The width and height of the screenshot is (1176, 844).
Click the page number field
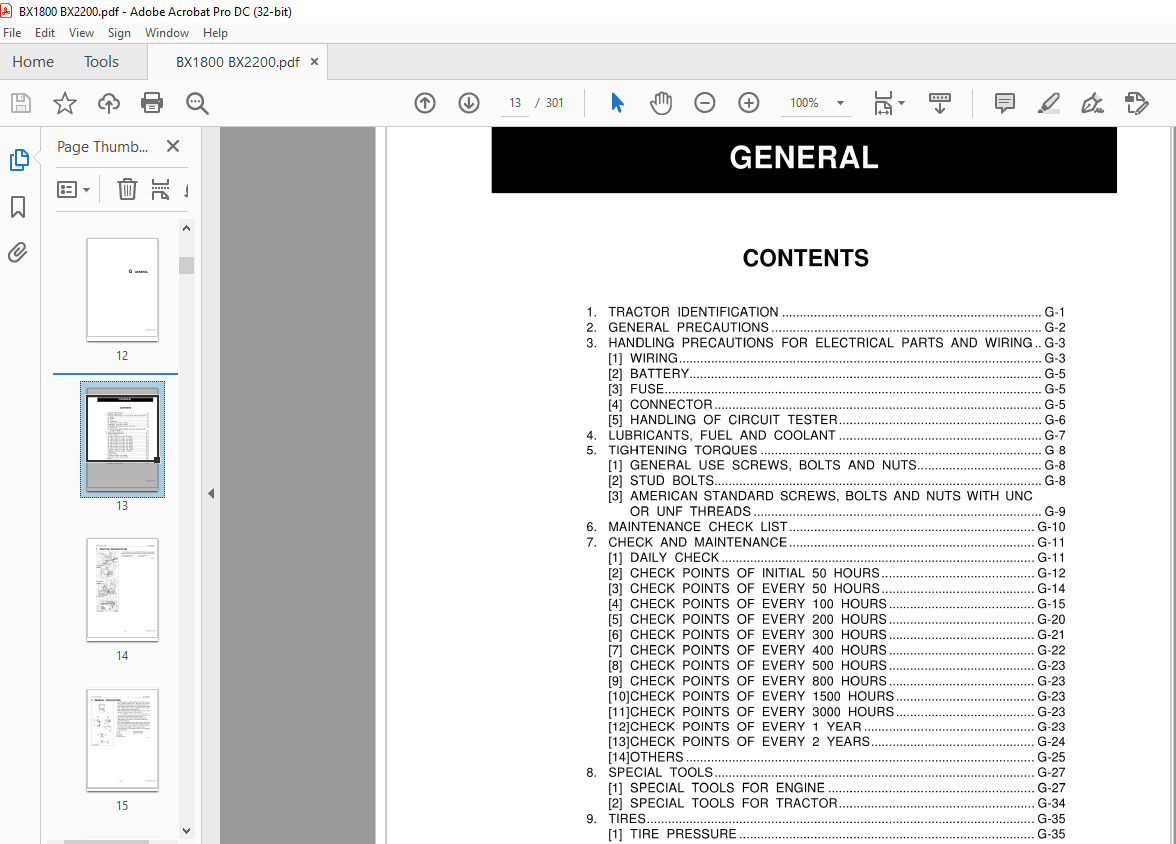pos(514,103)
